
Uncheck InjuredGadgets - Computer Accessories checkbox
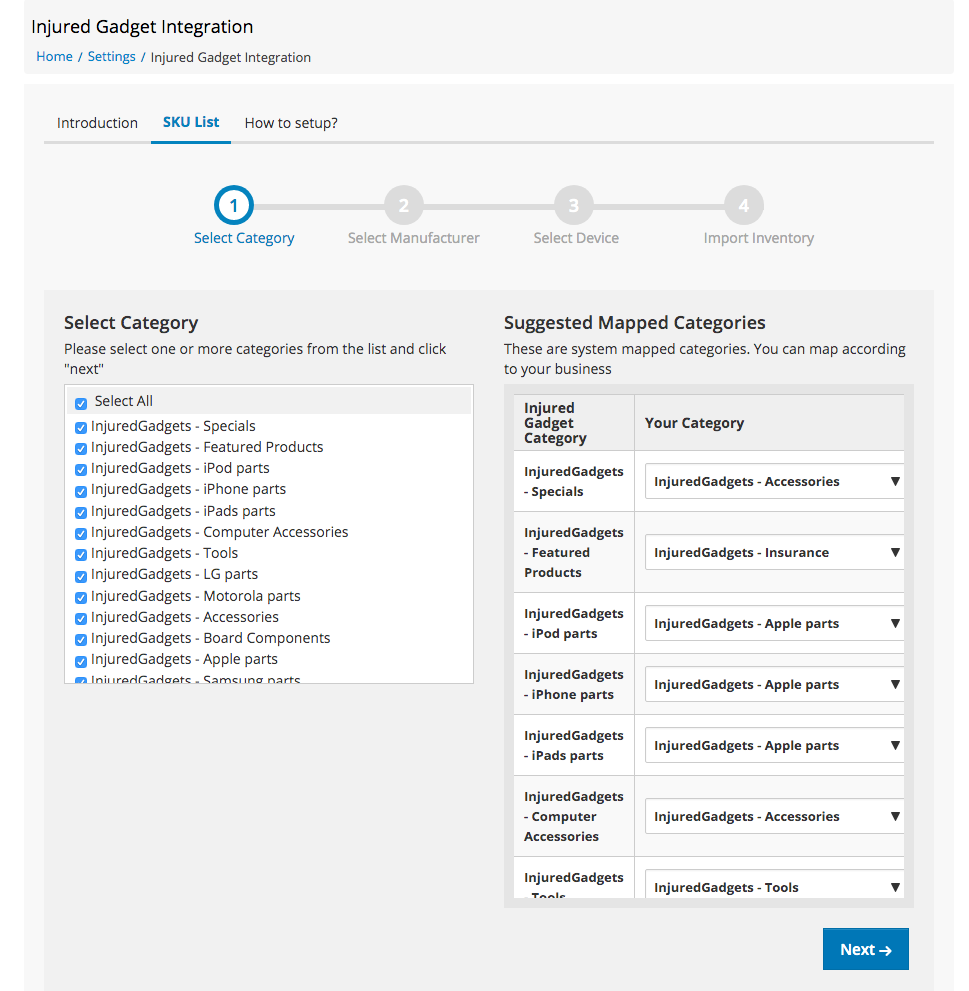coord(81,533)
